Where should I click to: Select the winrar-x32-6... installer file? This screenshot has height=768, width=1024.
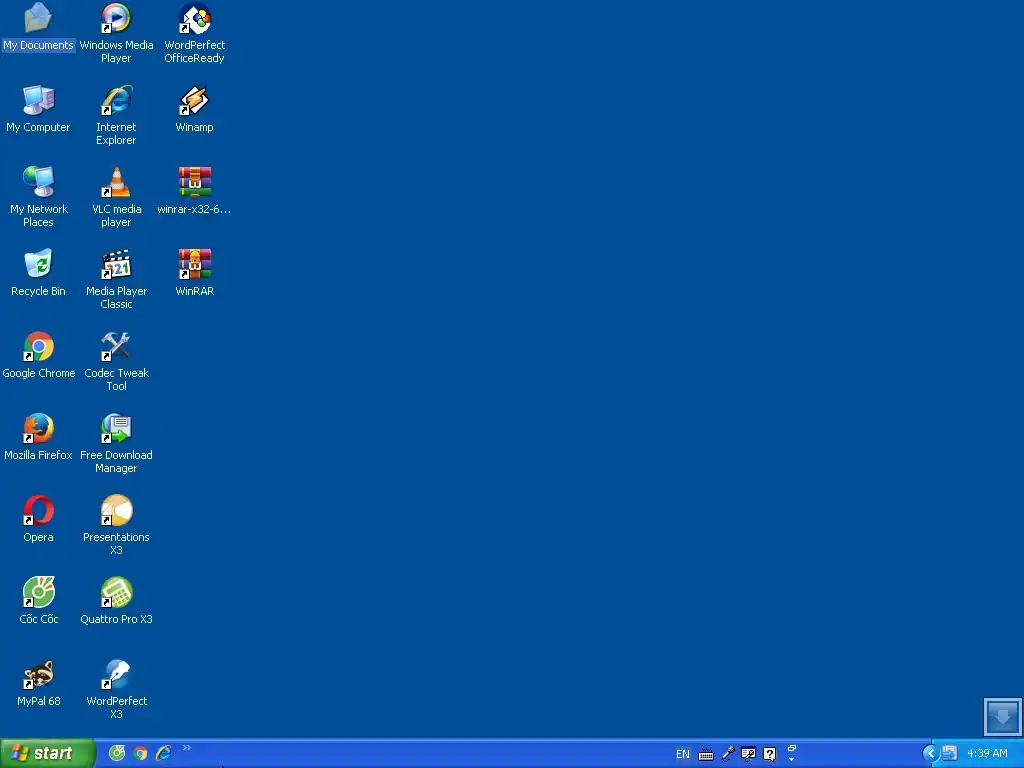195,190
